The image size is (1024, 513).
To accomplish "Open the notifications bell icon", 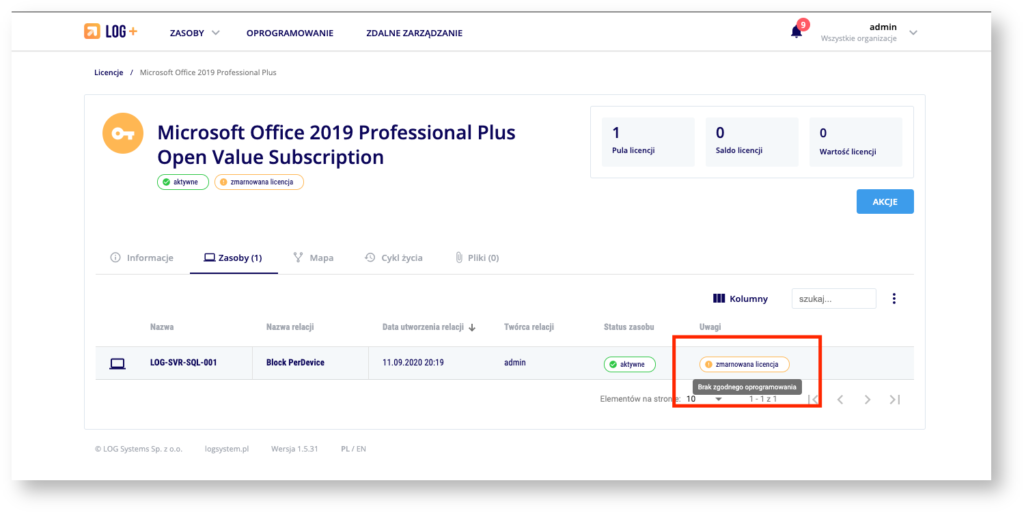I will pos(796,32).
